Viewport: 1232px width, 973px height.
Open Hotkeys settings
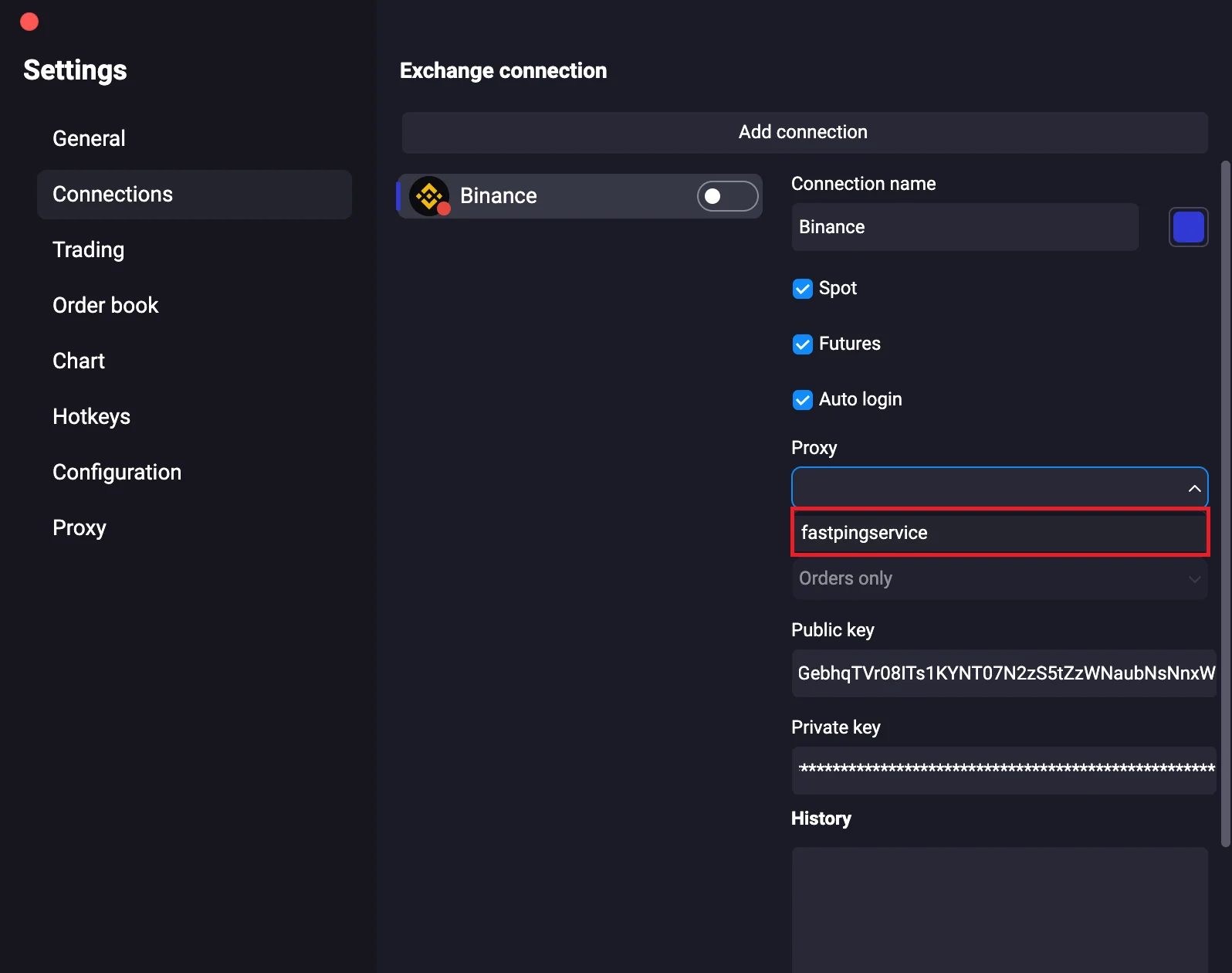[91, 417]
